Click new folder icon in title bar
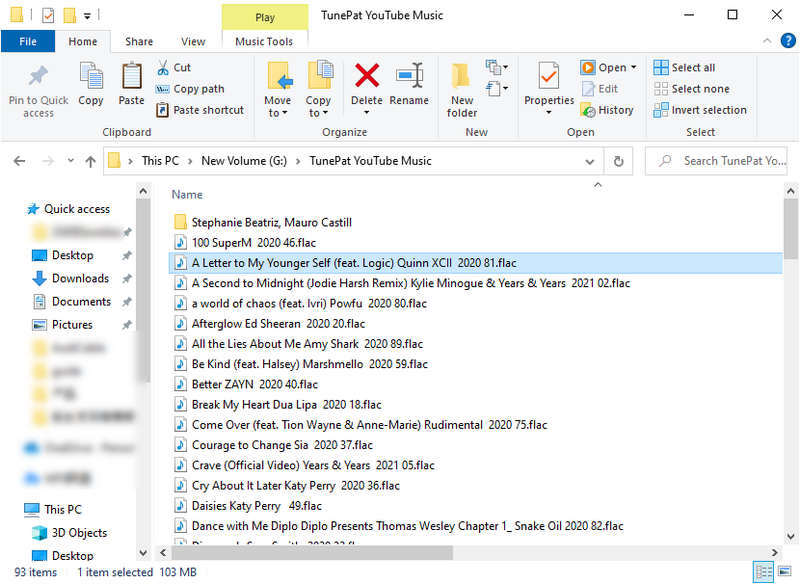Screen dimensions: 800x584 (x=69, y=15)
